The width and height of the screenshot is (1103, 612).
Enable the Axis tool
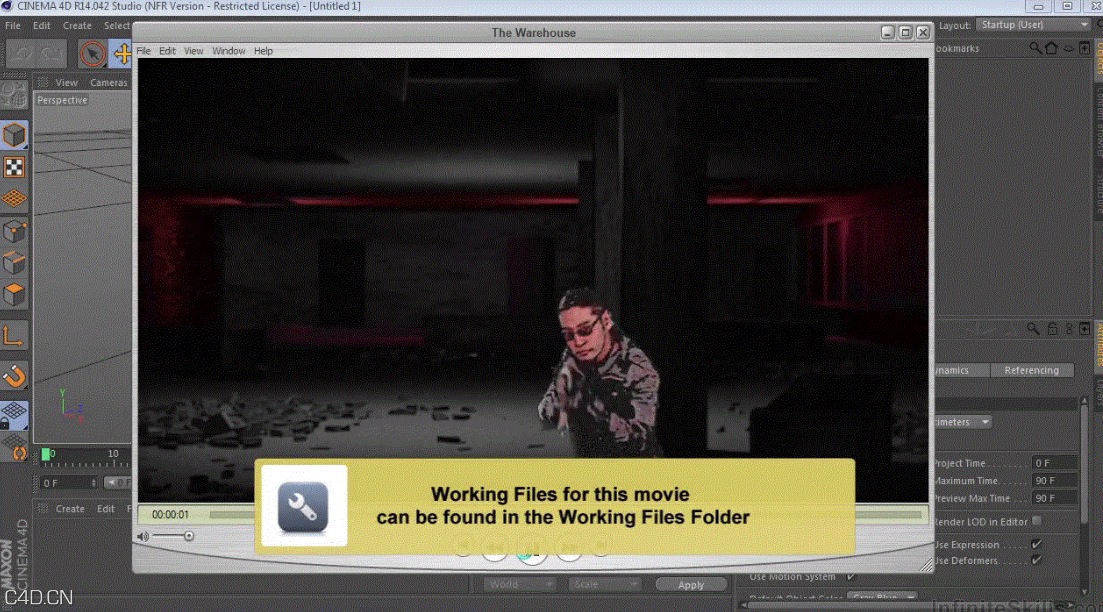(14, 336)
